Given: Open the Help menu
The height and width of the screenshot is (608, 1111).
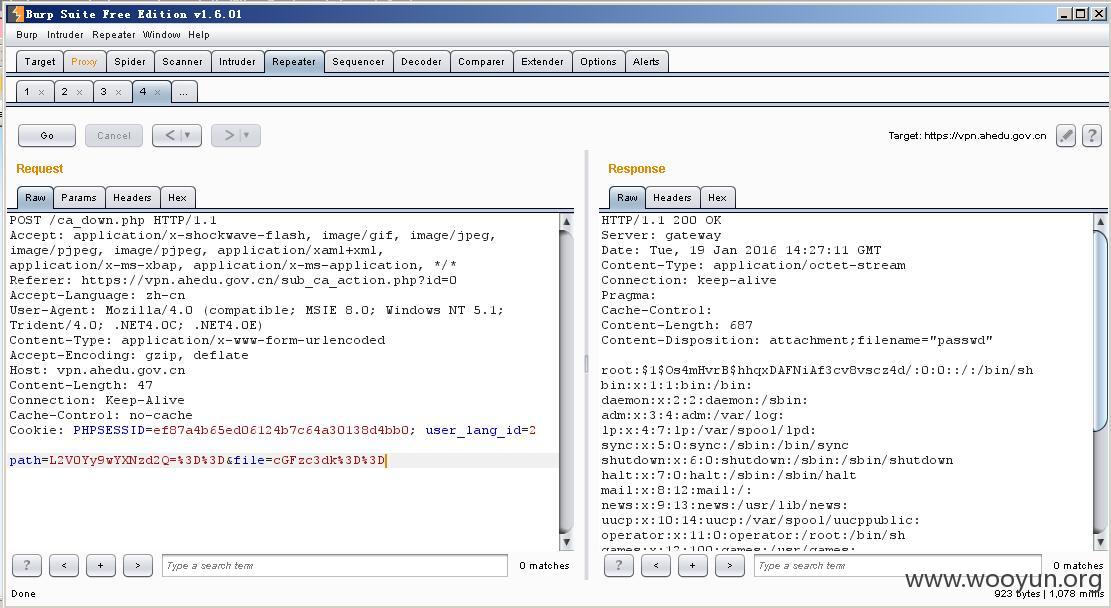Looking at the screenshot, I should click(x=198, y=35).
